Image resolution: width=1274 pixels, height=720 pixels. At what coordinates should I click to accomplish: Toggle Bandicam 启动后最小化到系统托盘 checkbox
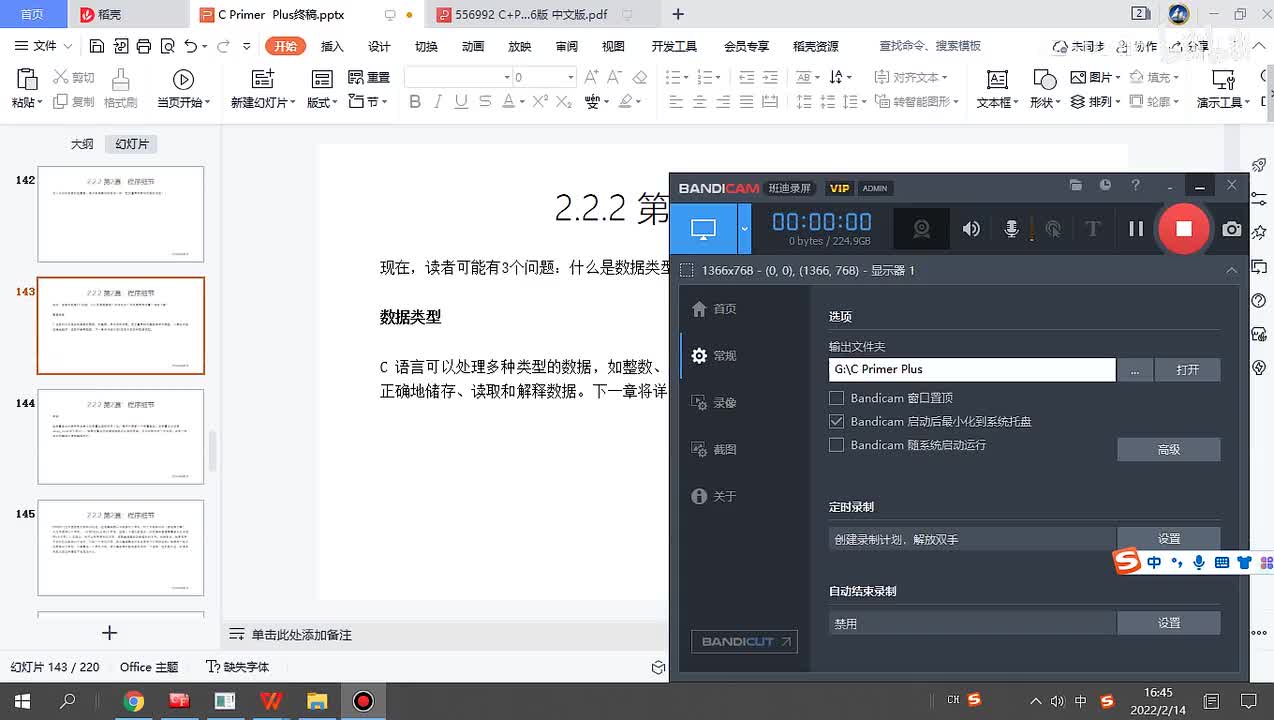[x=837, y=421]
